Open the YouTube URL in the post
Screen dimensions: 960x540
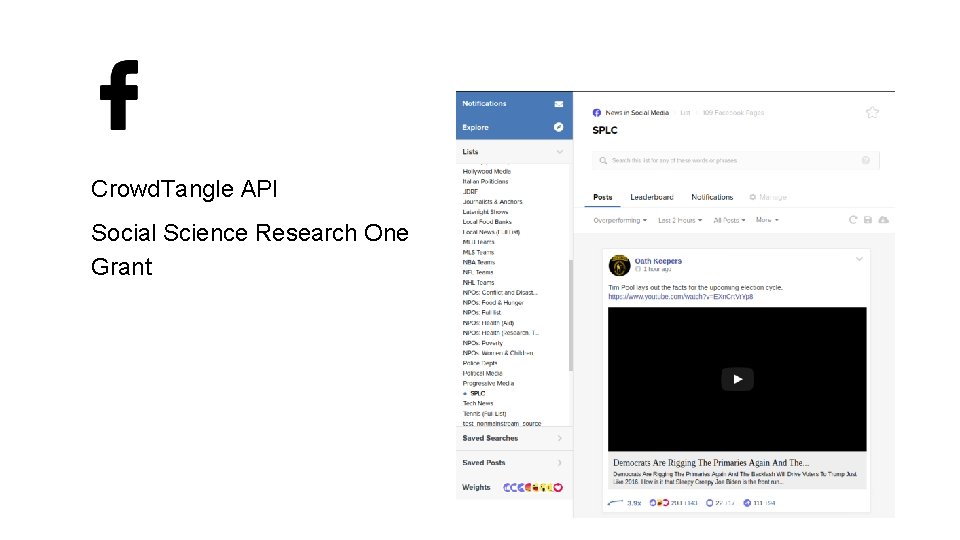(680, 296)
